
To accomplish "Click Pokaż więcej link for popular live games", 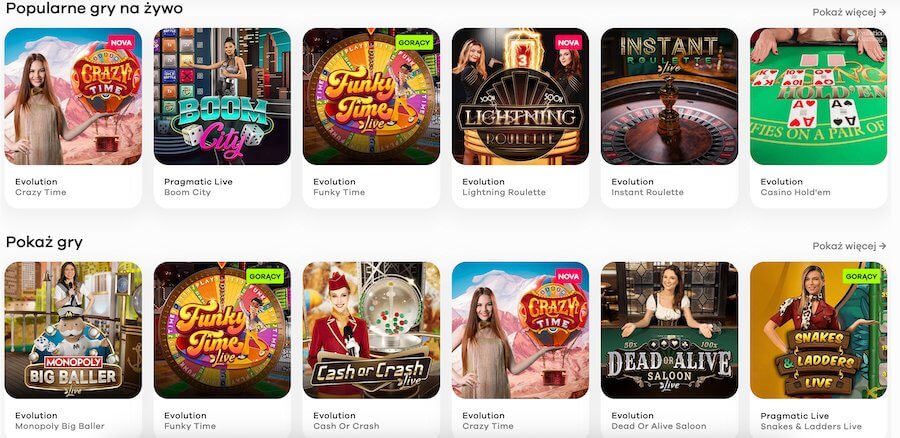I will tap(849, 12).
